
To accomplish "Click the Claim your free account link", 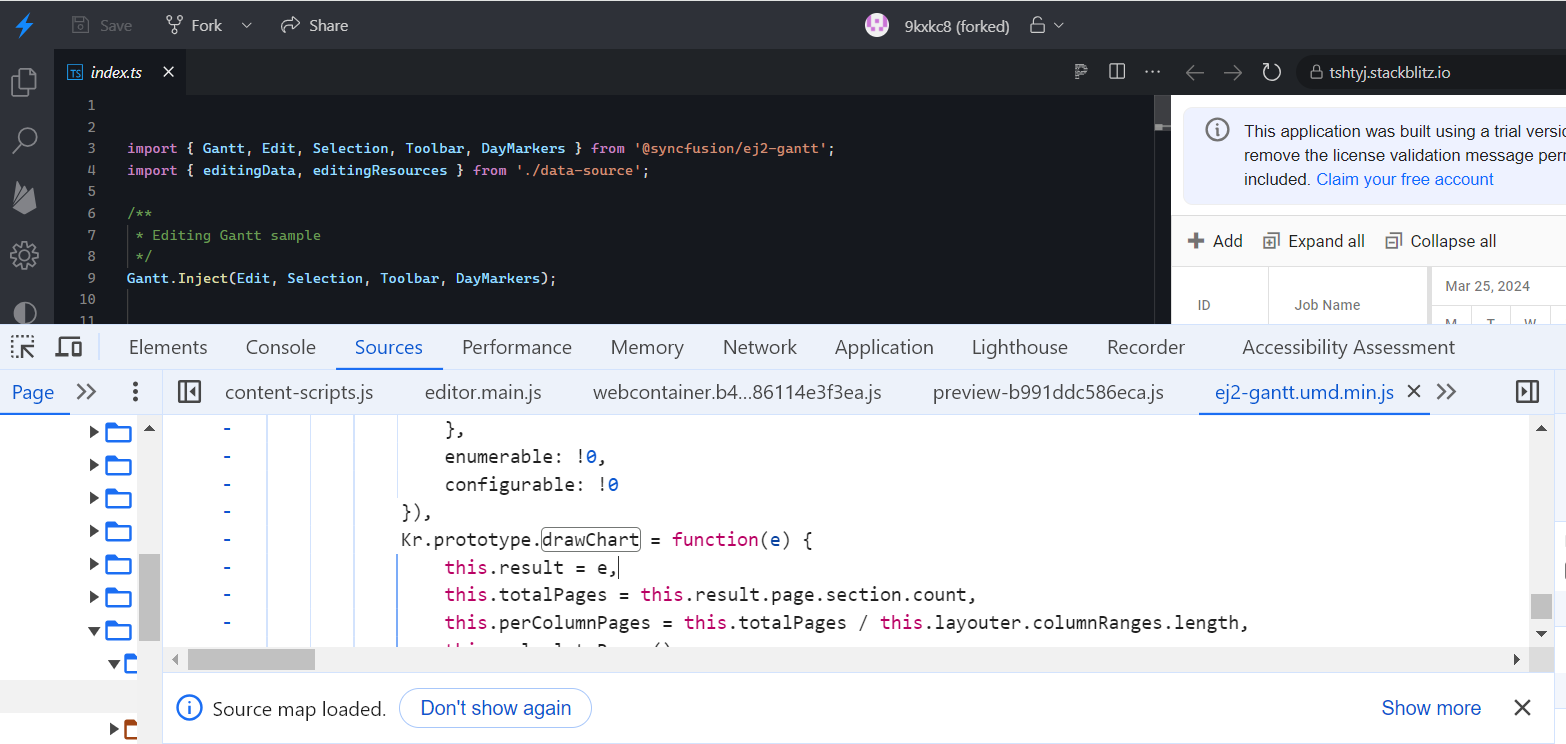I will [1404, 179].
